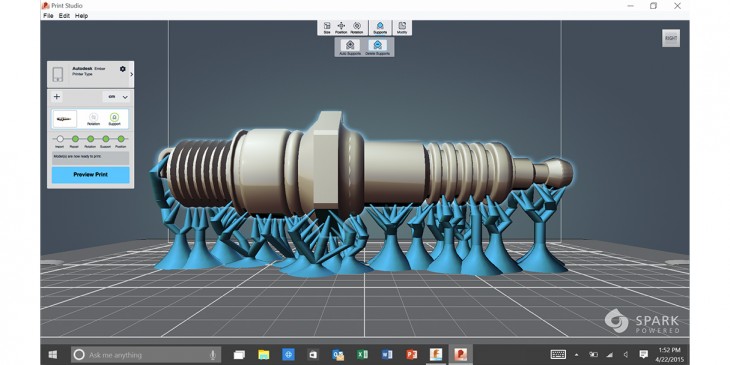This screenshot has height=365, width=730.
Task: Open the volume control in tray
Action: click(626, 355)
